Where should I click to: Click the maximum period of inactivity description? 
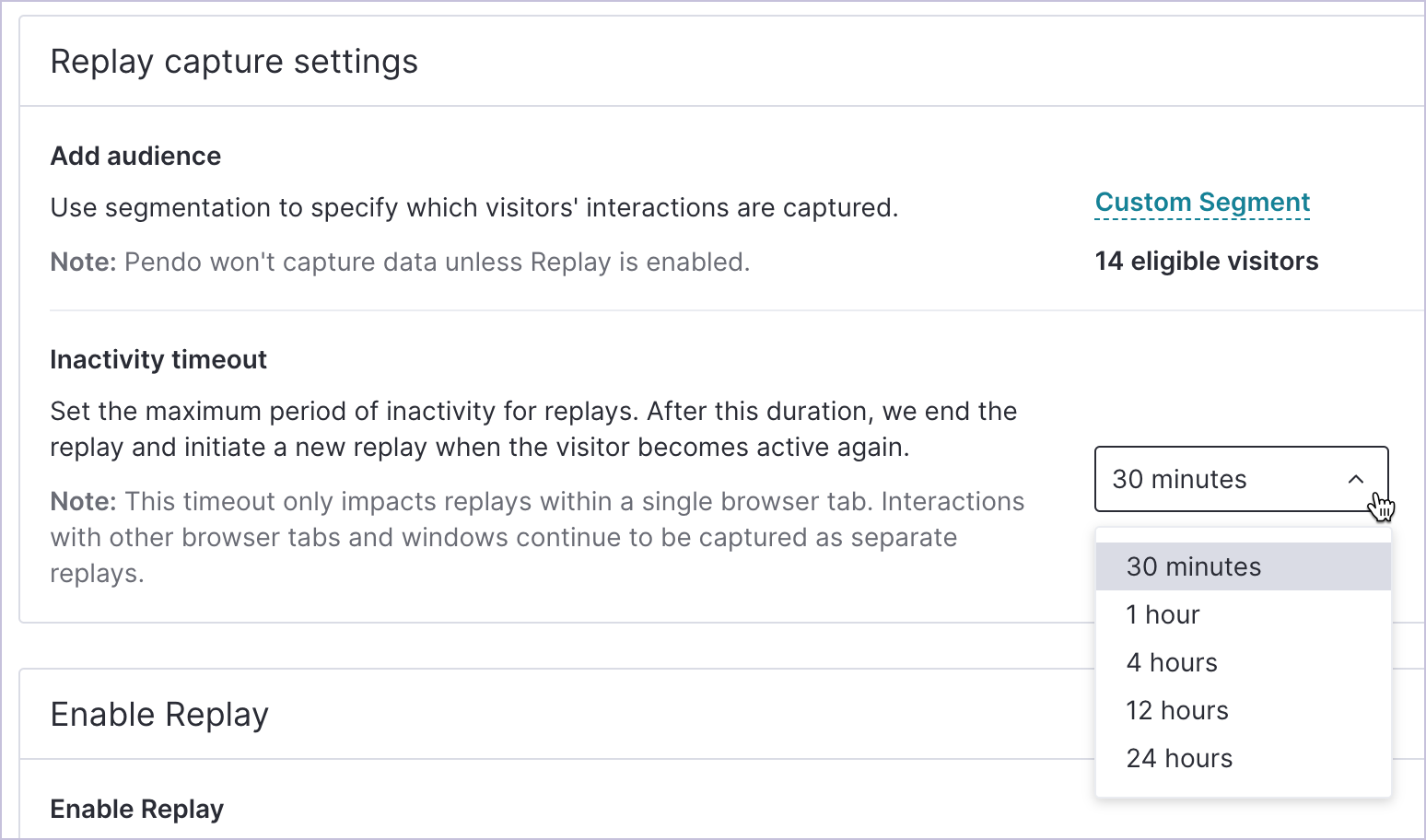point(533,429)
